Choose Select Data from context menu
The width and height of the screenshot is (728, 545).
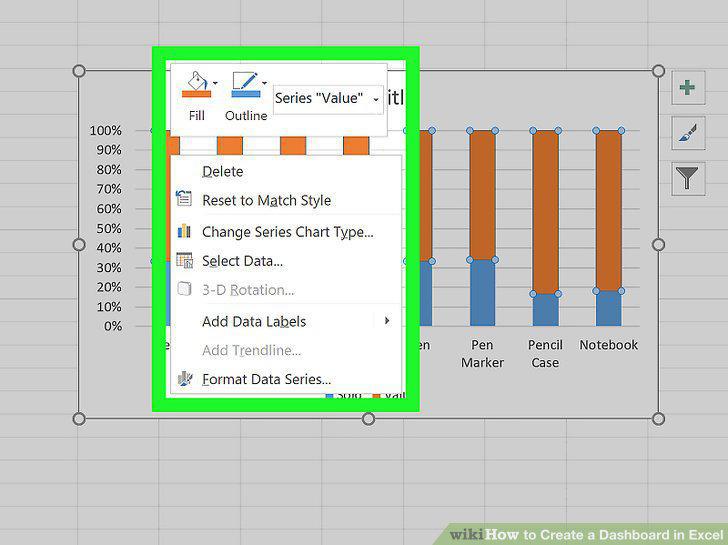pos(286,261)
